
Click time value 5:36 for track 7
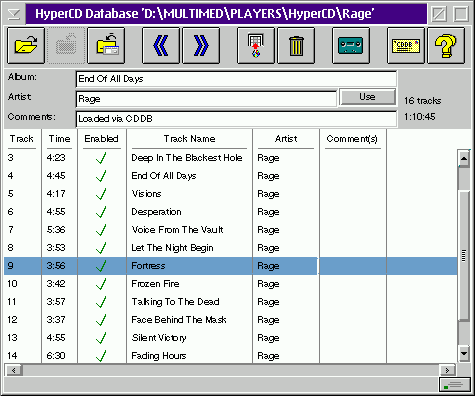click(x=56, y=230)
